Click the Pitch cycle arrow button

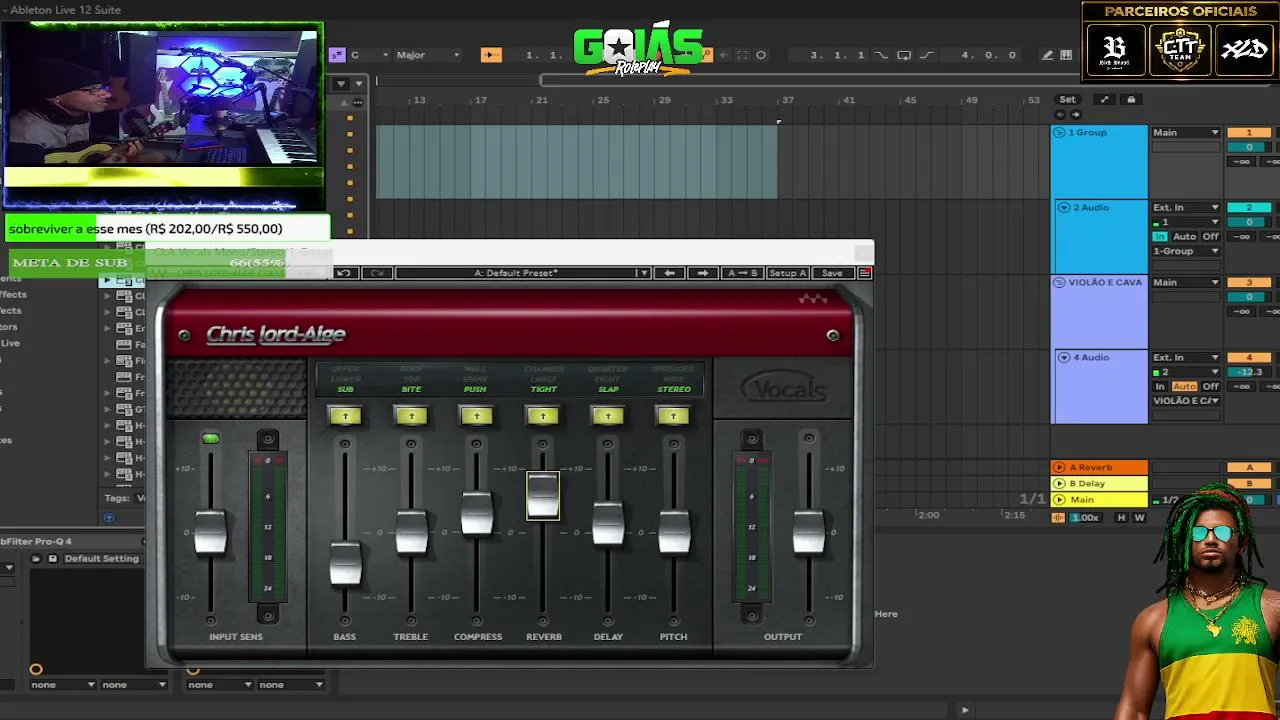tap(673, 416)
